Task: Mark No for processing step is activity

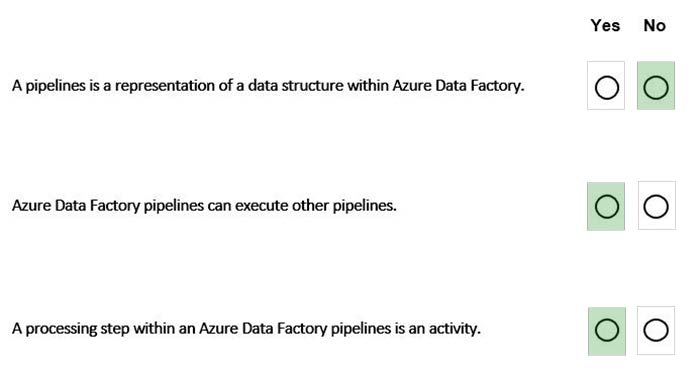Action: [656, 330]
